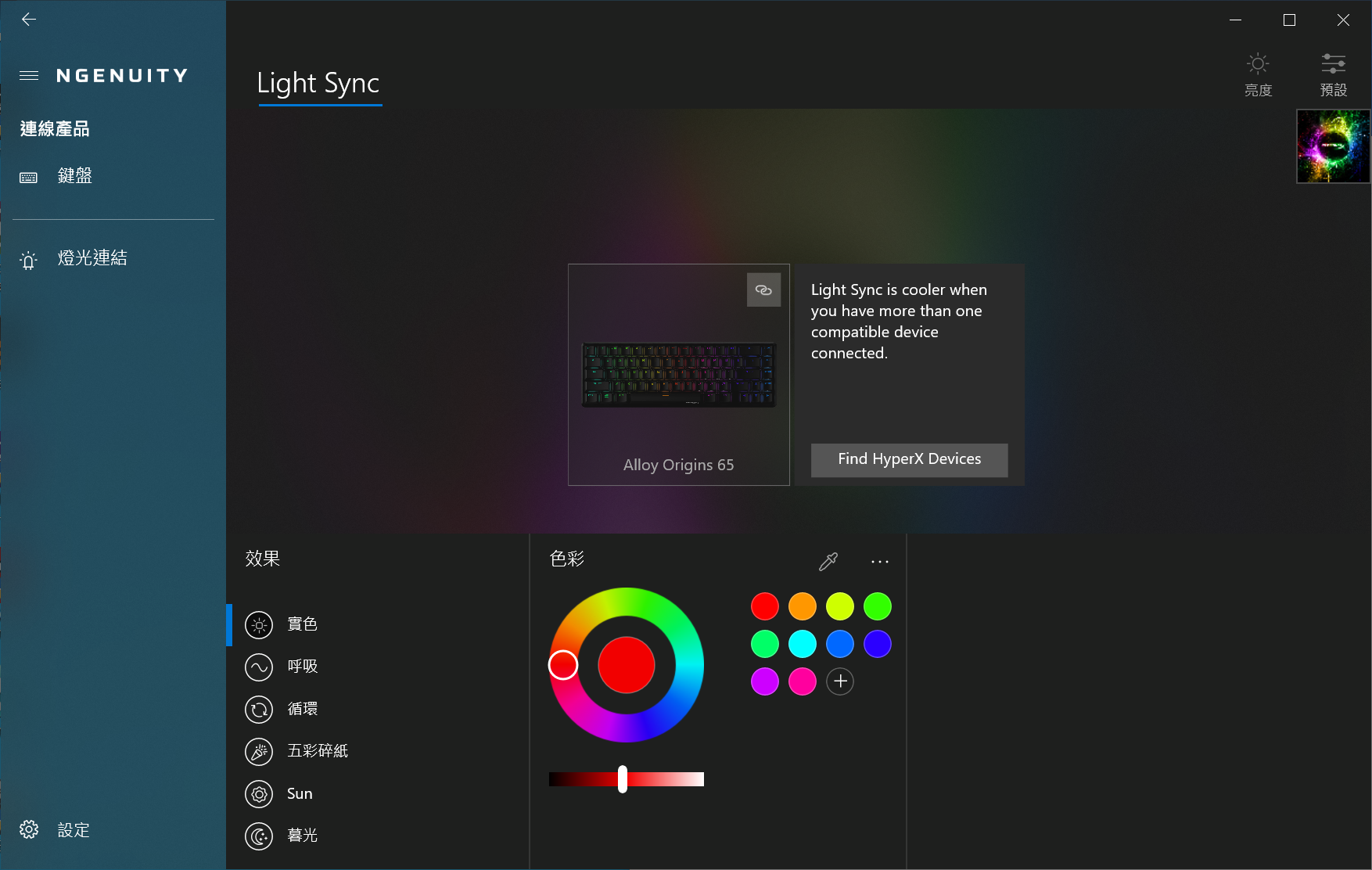The height and width of the screenshot is (870, 1372).
Task: Switch to the Light Sync tab
Action: [x=318, y=83]
